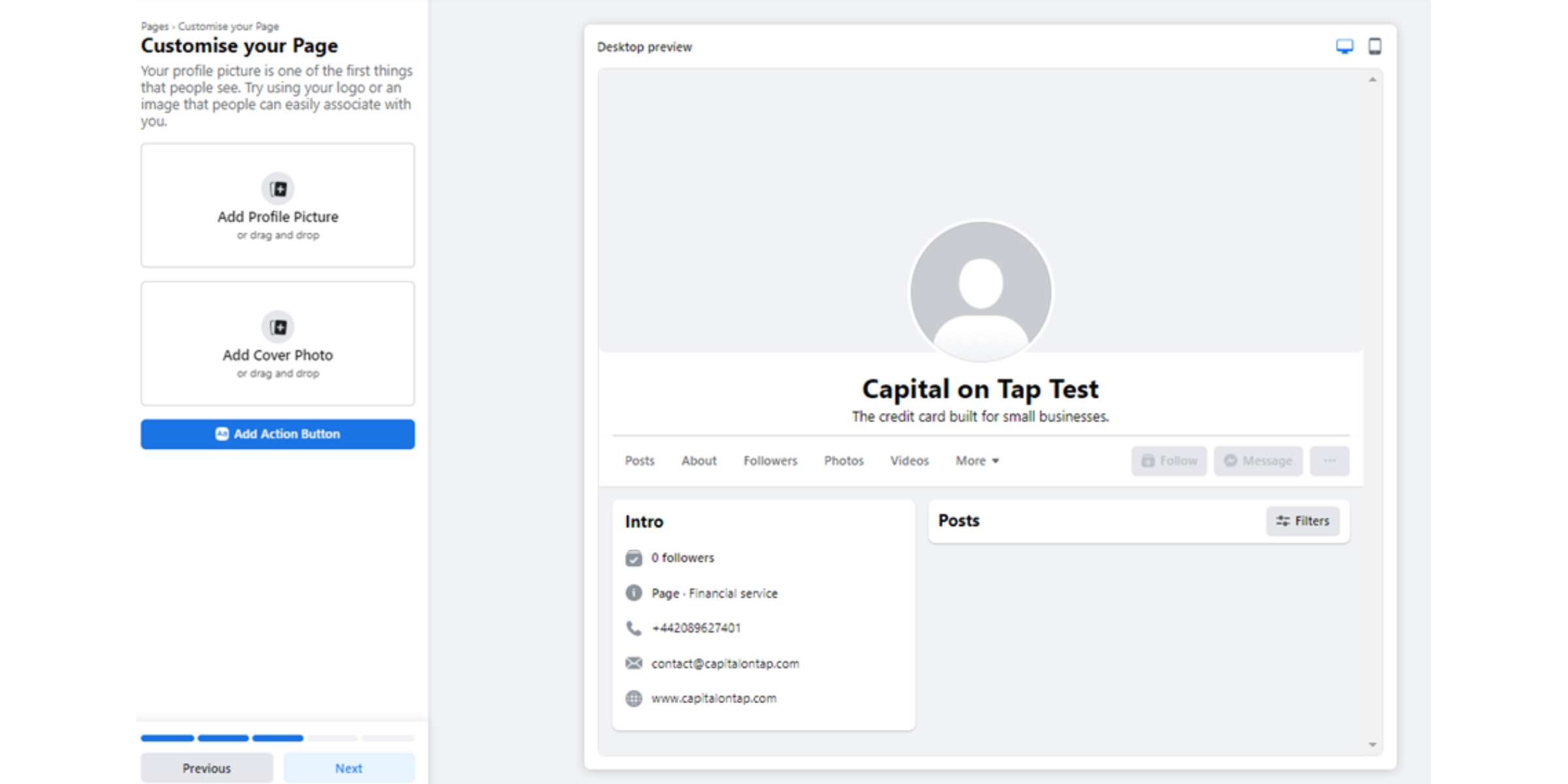
Task: Click the Add Cover Photo icon
Action: tap(278, 327)
